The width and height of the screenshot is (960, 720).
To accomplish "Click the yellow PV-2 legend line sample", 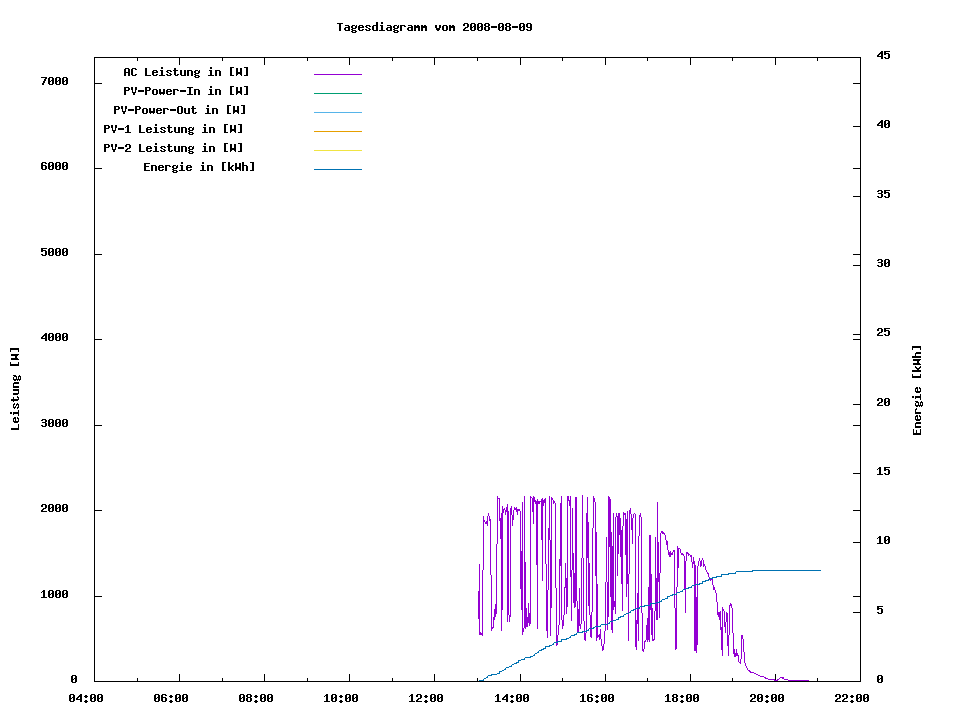I will click(x=337, y=150).
